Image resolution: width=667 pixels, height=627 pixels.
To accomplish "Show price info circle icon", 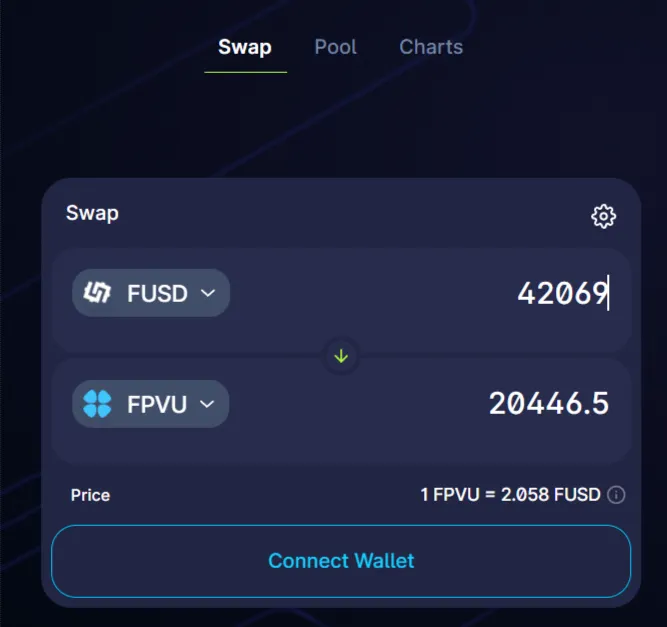I will click(x=616, y=495).
